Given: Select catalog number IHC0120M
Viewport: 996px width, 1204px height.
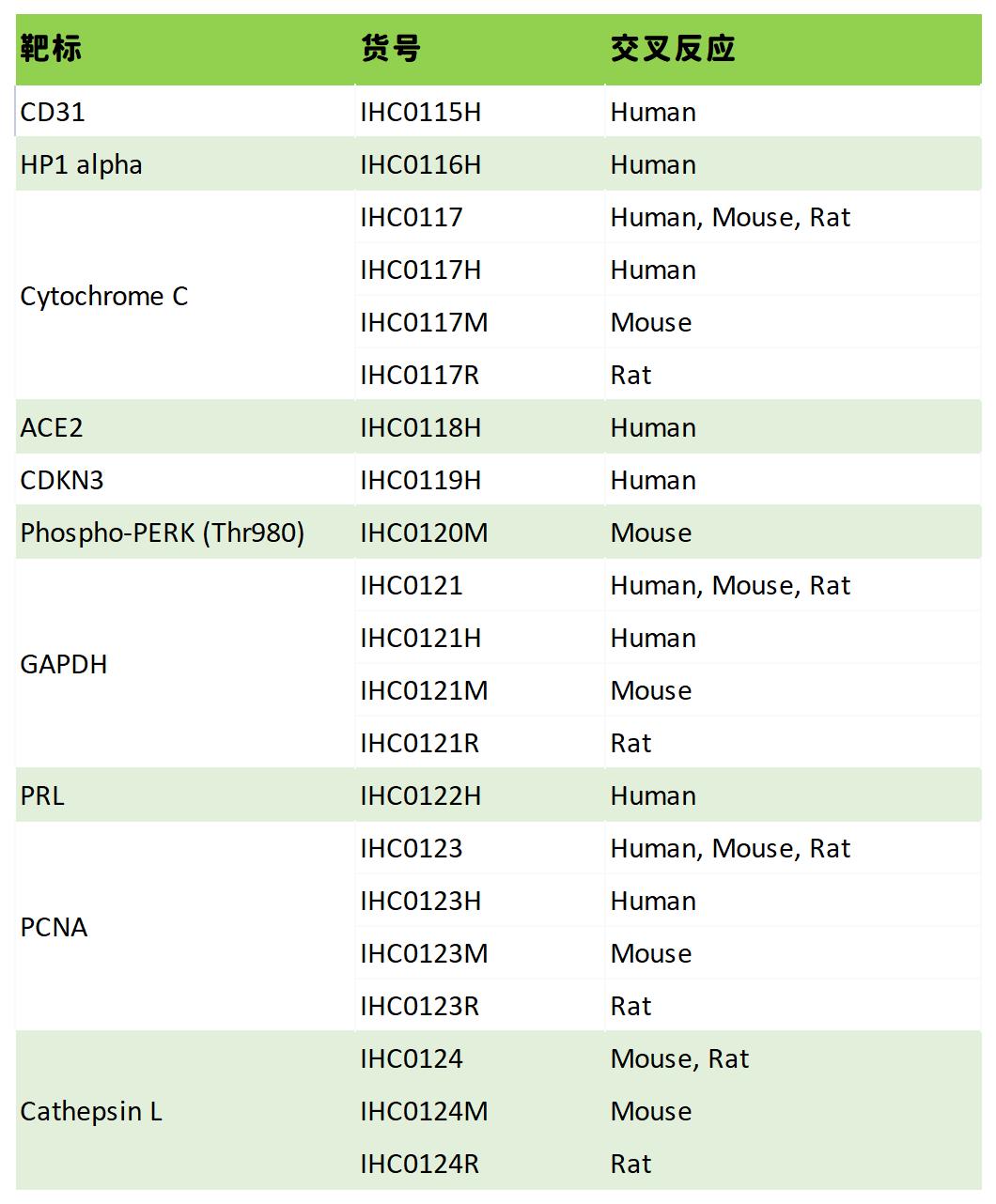Looking at the screenshot, I should [424, 533].
